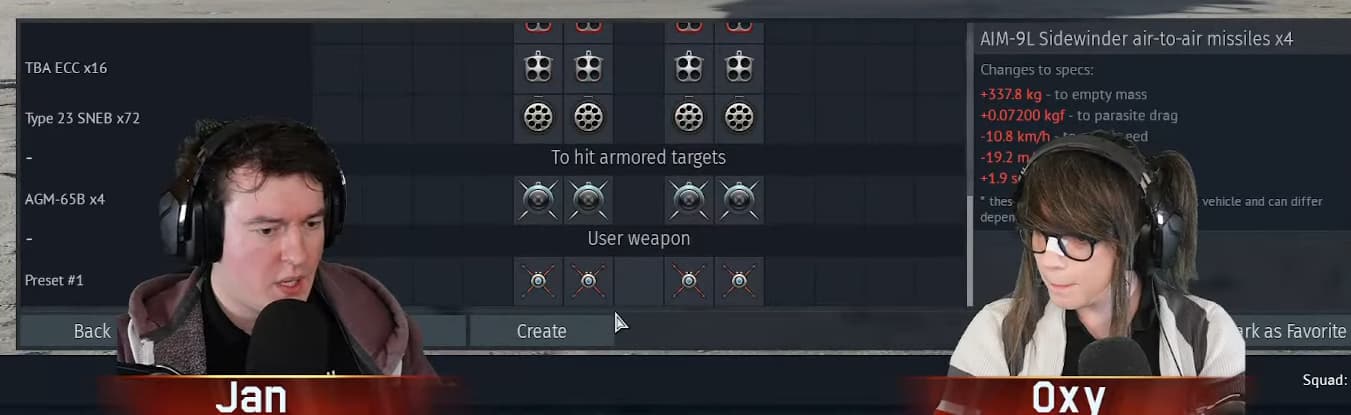1351x415 pixels.
Task: Pick the second Type 23 SNEB pod icon
Action: pyautogui.click(x=588, y=118)
